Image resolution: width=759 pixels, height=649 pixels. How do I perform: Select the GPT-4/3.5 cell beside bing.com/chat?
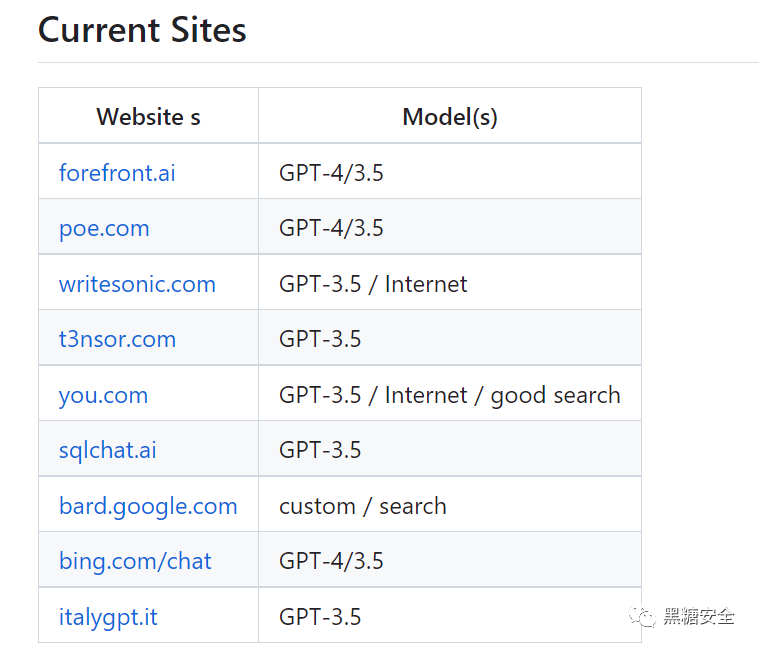point(331,561)
